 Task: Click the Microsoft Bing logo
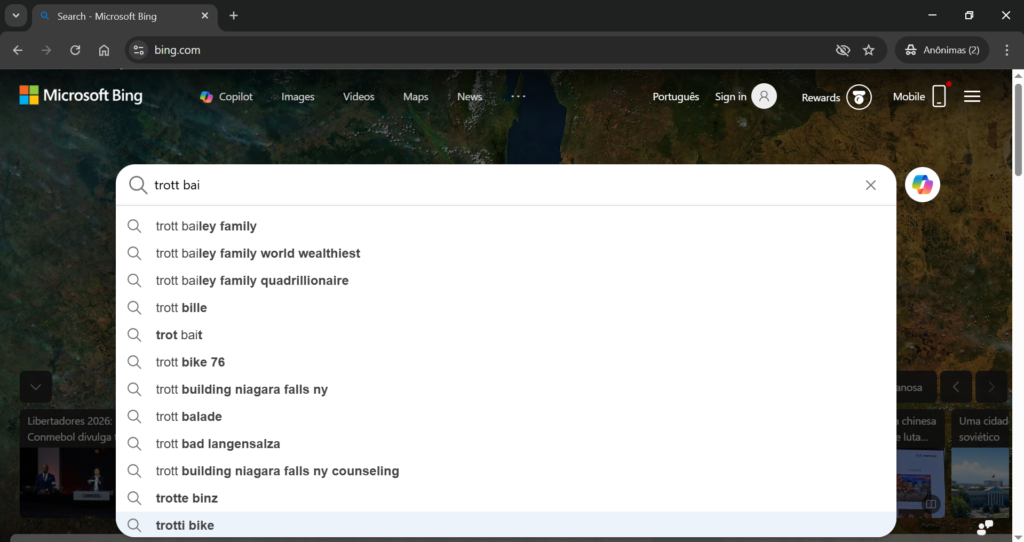[x=81, y=95]
